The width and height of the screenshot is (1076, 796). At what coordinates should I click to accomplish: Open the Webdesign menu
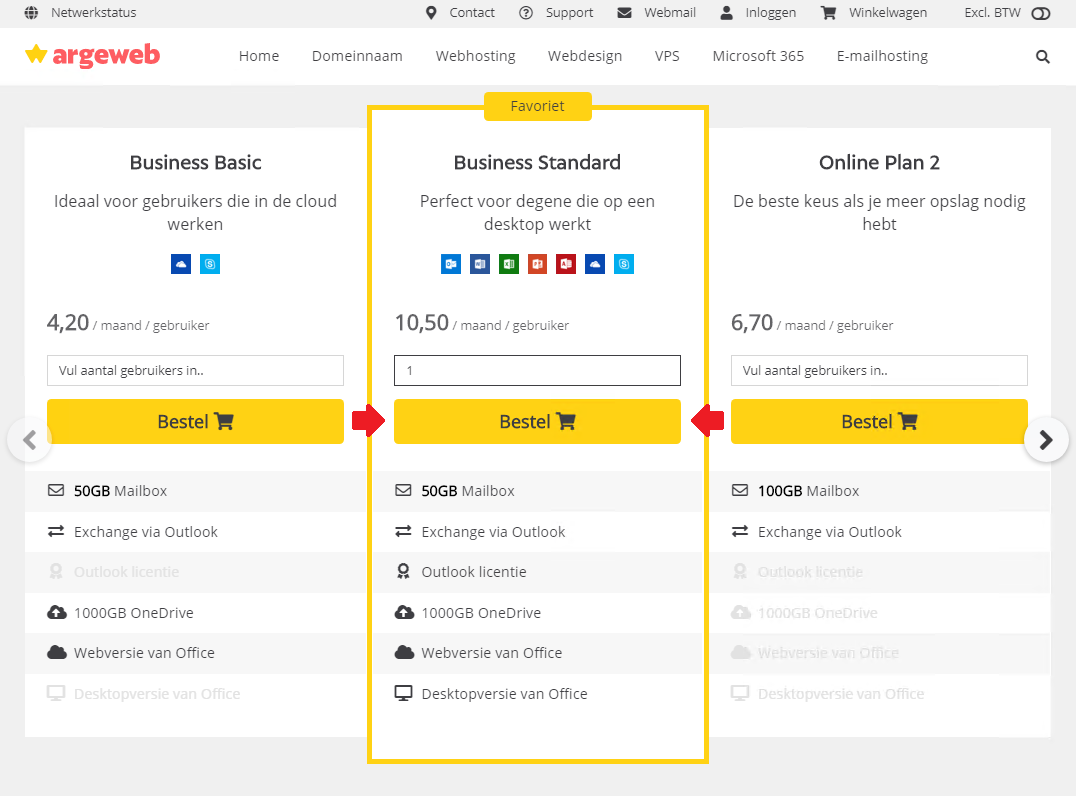pyautogui.click(x=585, y=56)
